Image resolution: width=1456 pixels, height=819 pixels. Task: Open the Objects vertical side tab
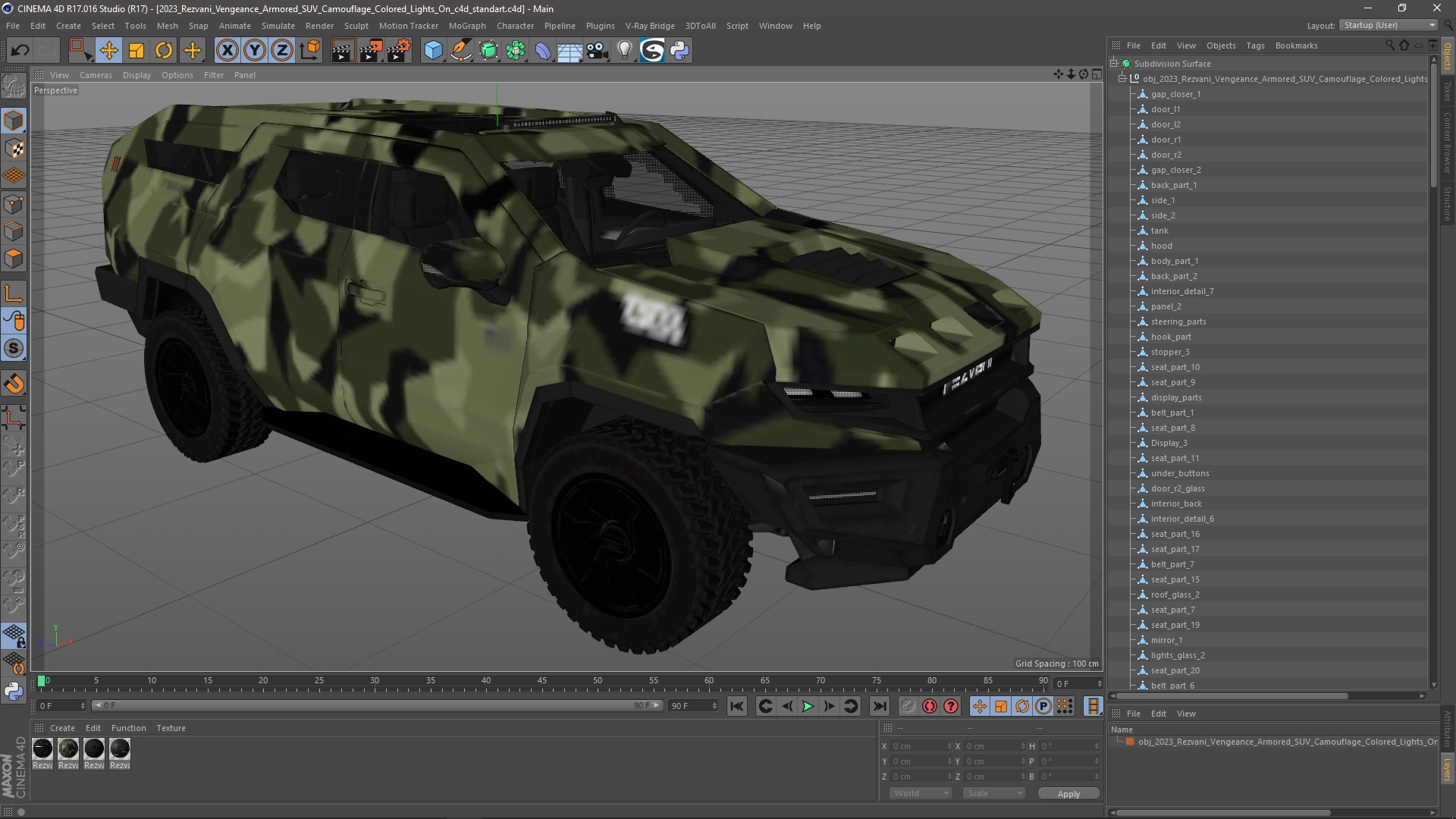pyautogui.click(x=1448, y=56)
